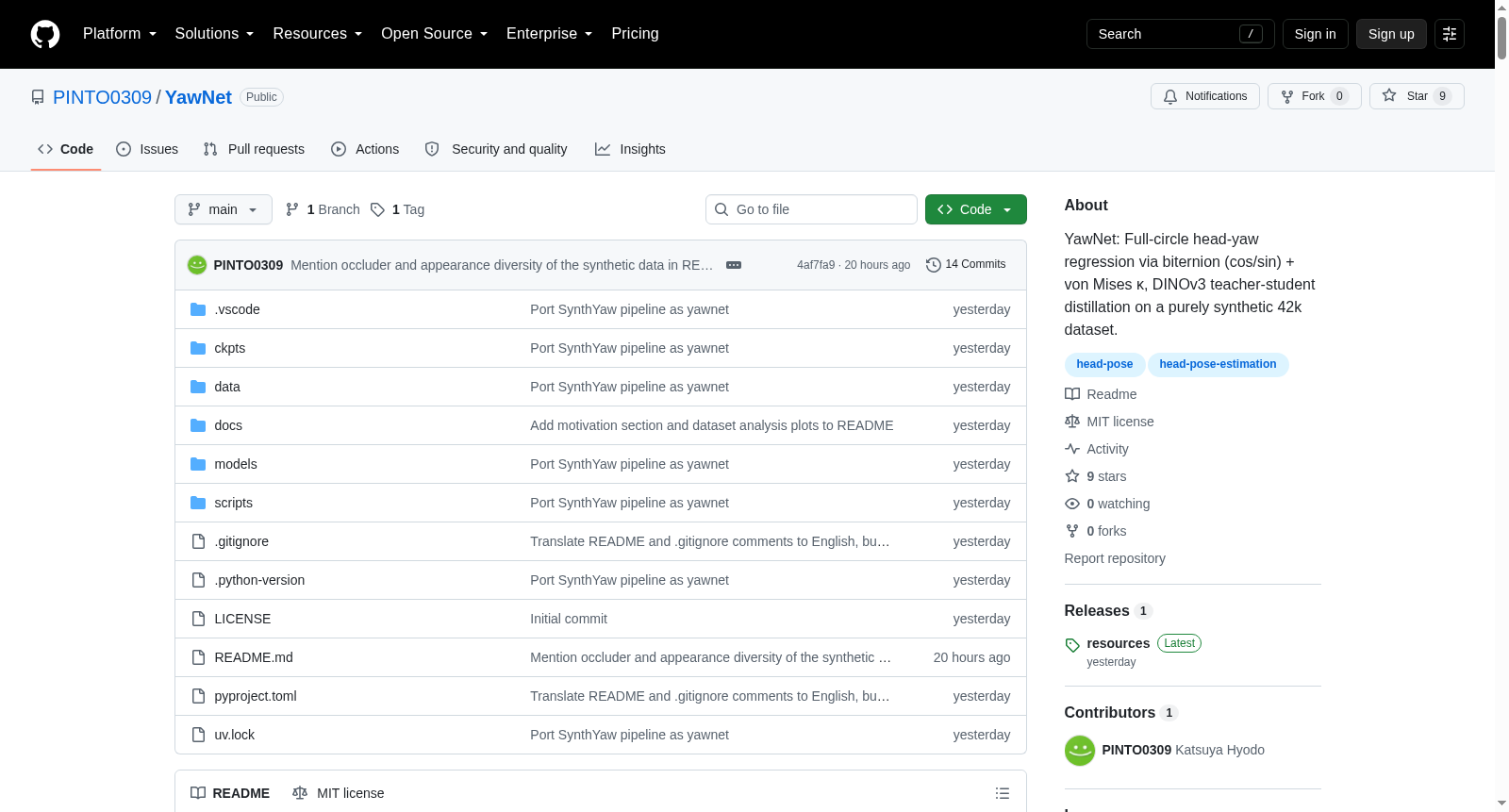Open Security and quality tab
Image resolution: width=1509 pixels, height=812 pixels.
coord(496,149)
